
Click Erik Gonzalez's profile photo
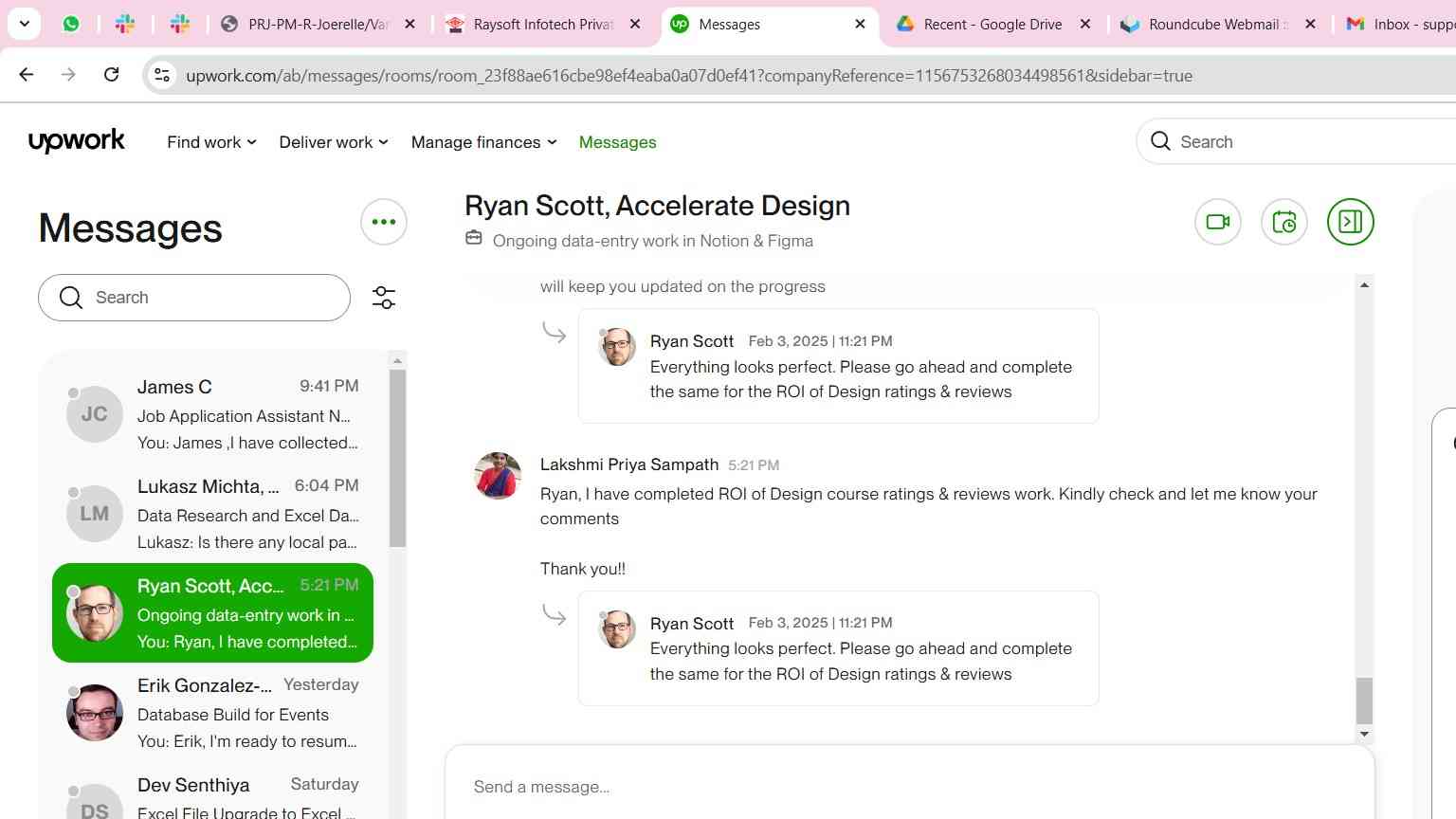tap(95, 713)
